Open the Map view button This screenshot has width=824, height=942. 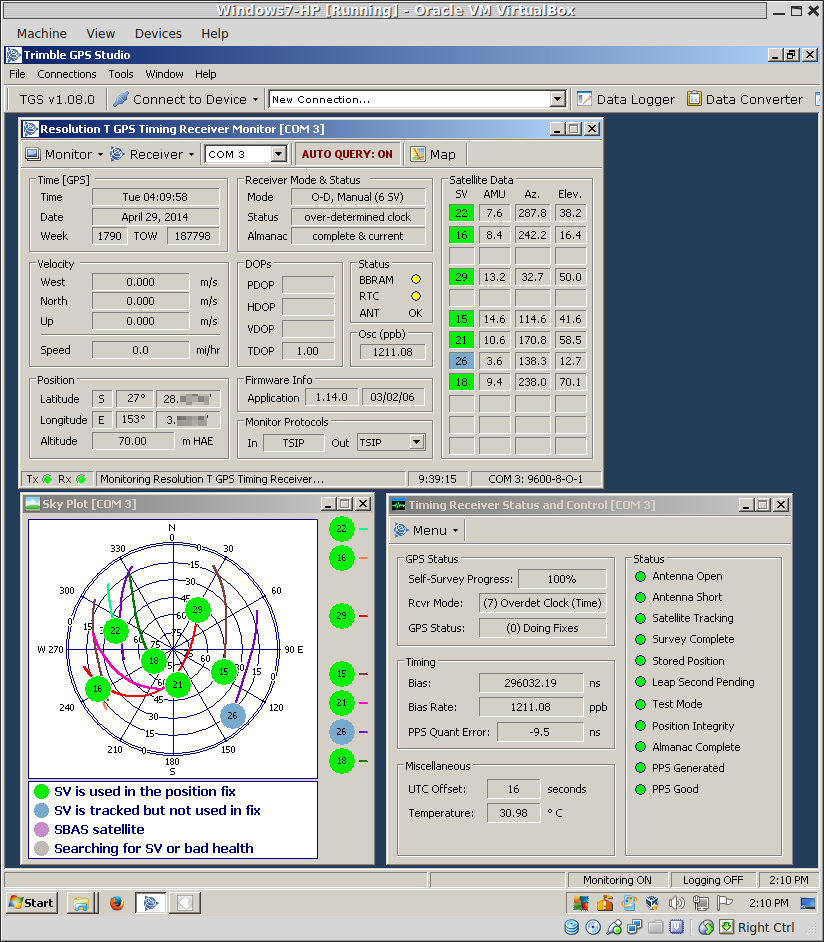pos(432,154)
